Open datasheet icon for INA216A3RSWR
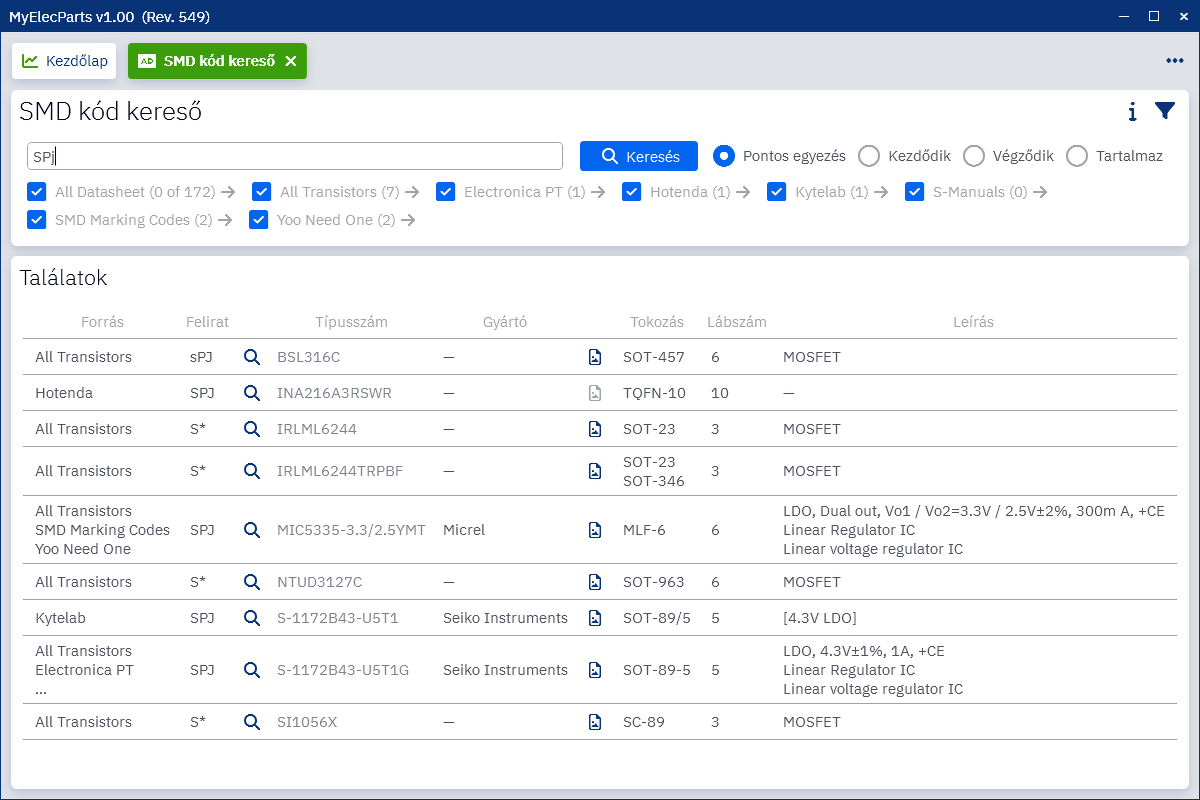 (595, 393)
